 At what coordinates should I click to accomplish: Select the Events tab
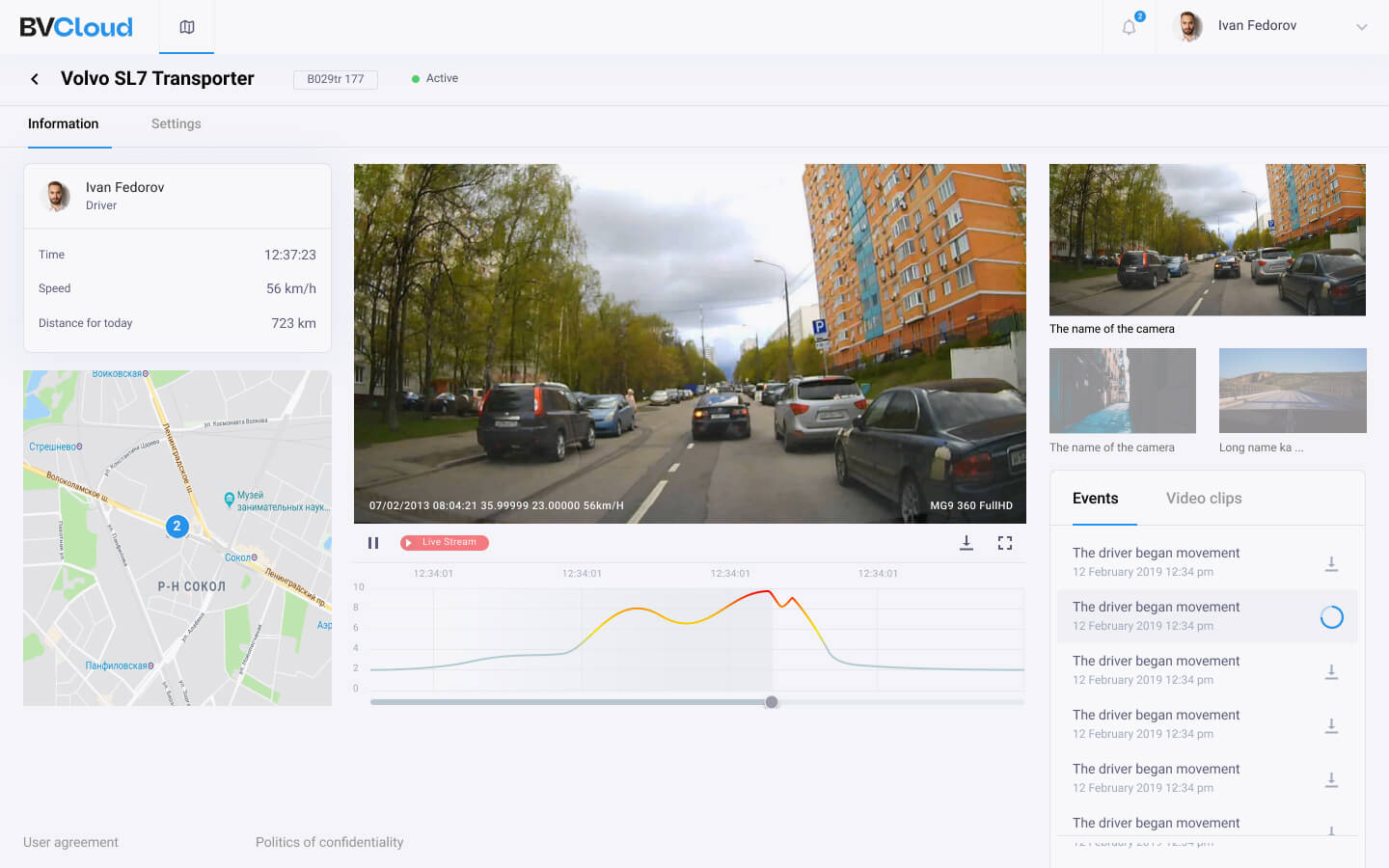[1096, 499]
